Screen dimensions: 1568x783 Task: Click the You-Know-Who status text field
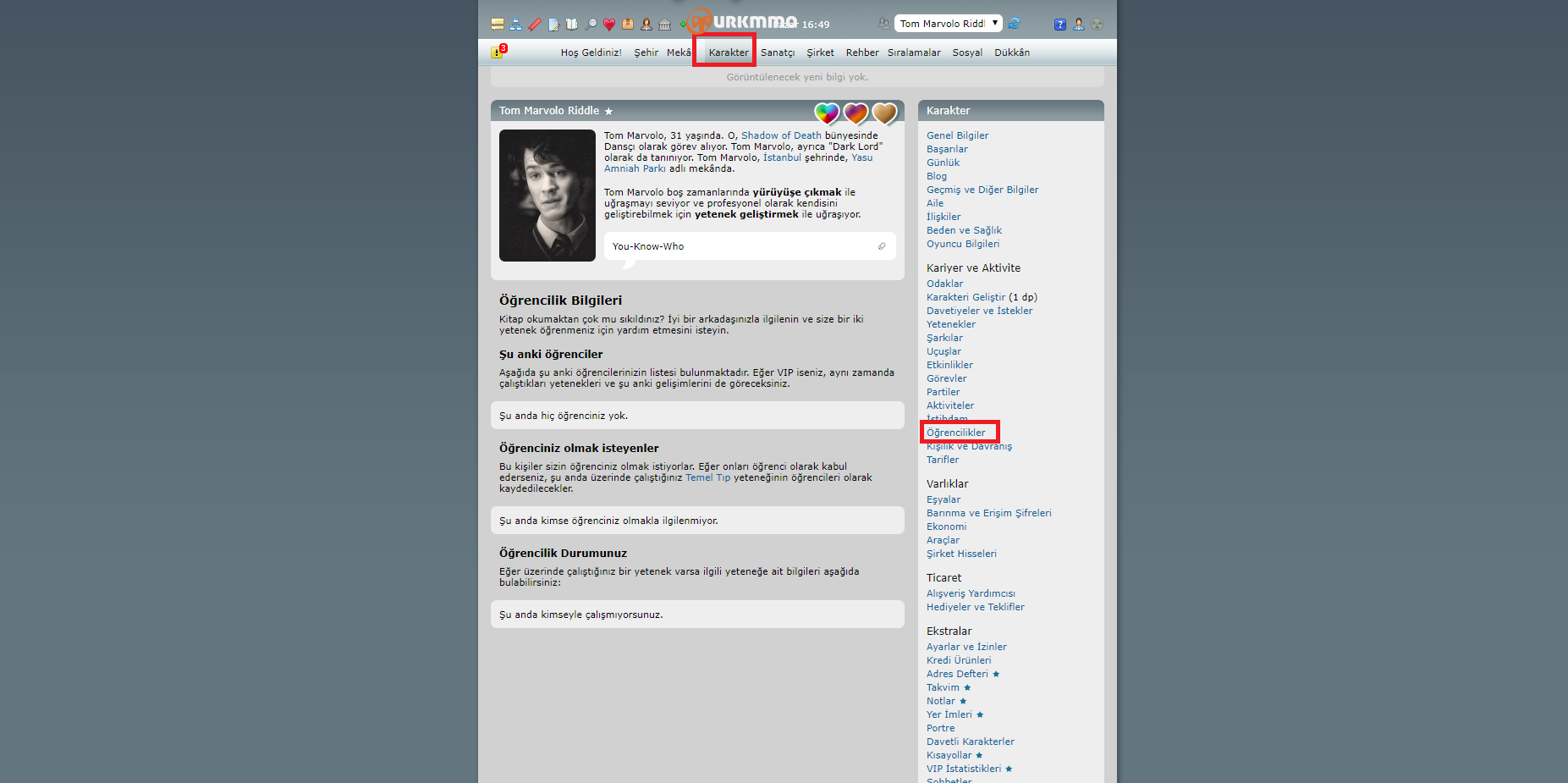[736, 246]
